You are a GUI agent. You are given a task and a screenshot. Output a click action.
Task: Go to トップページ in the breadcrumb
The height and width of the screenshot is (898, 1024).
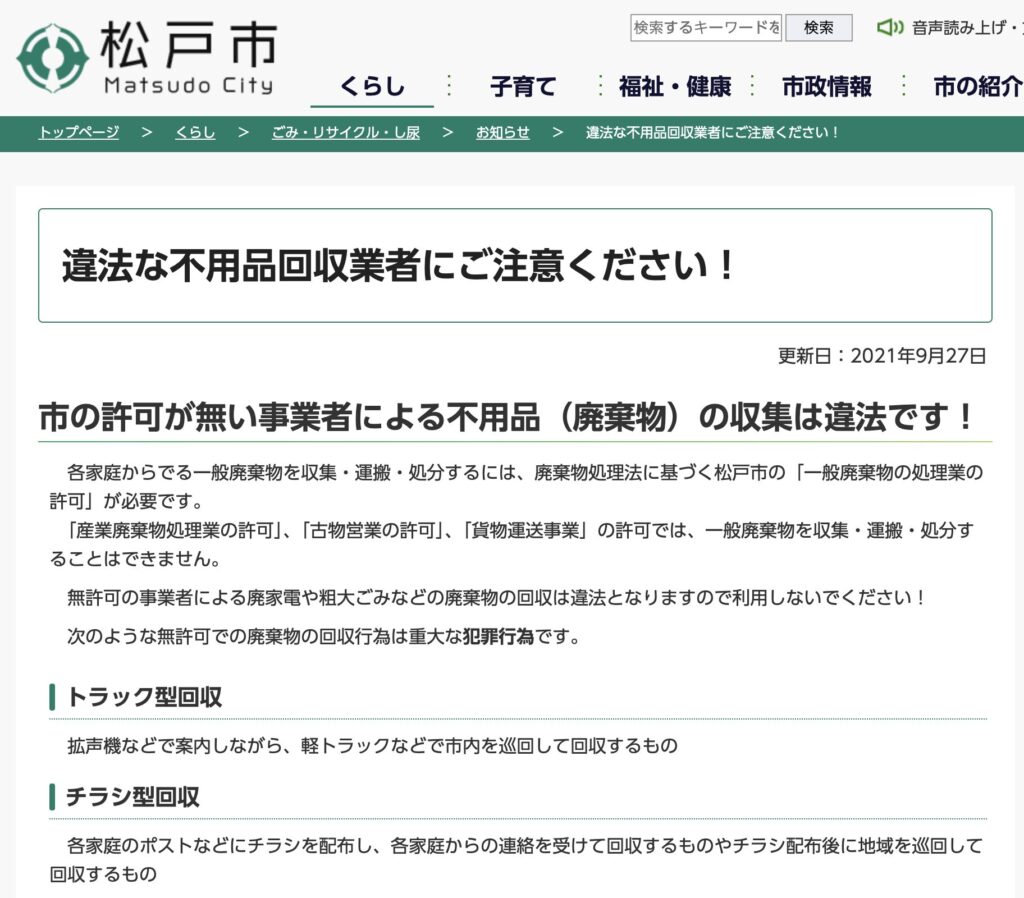(x=79, y=133)
